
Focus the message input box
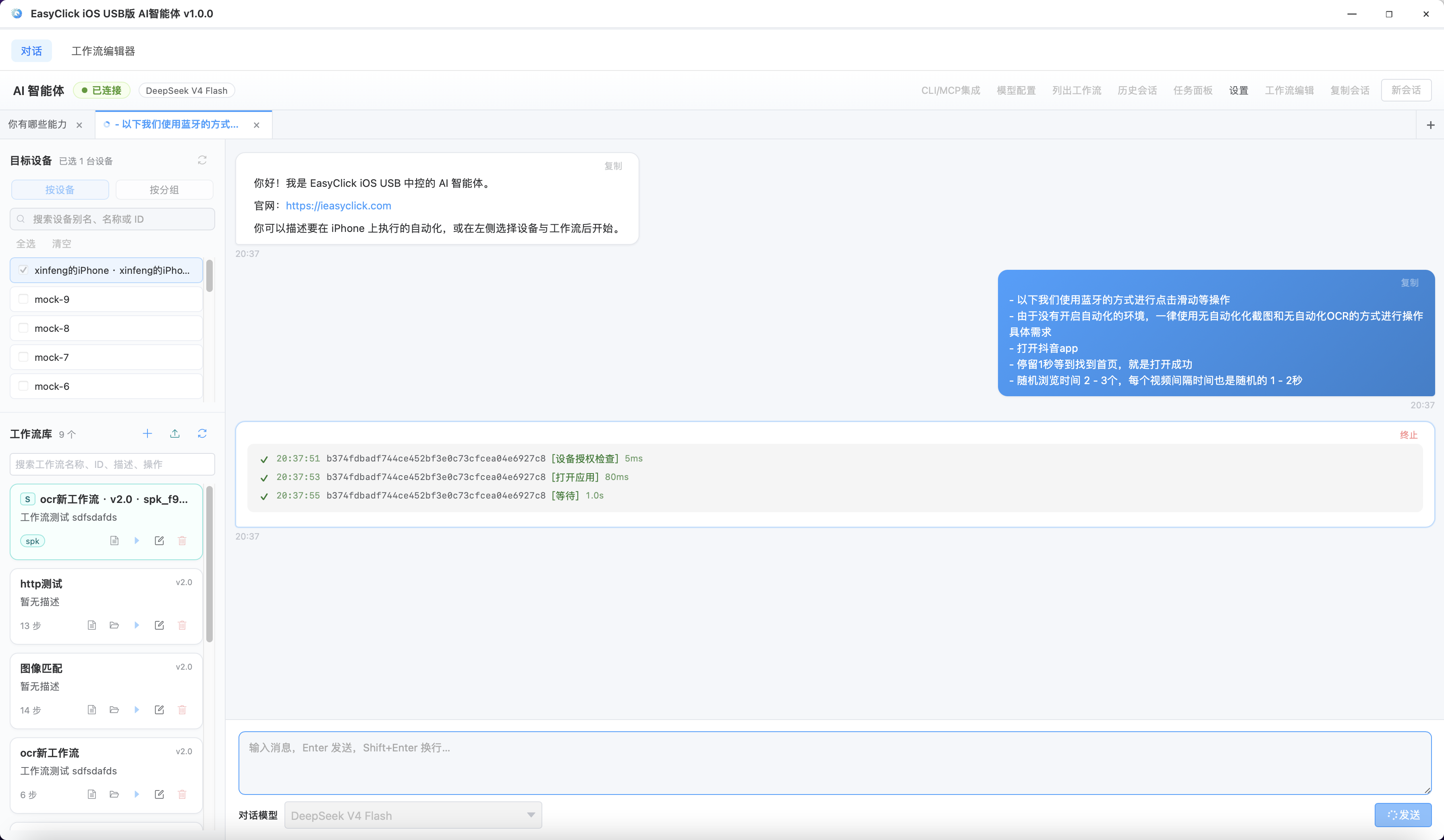pyautogui.click(x=834, y=763)
